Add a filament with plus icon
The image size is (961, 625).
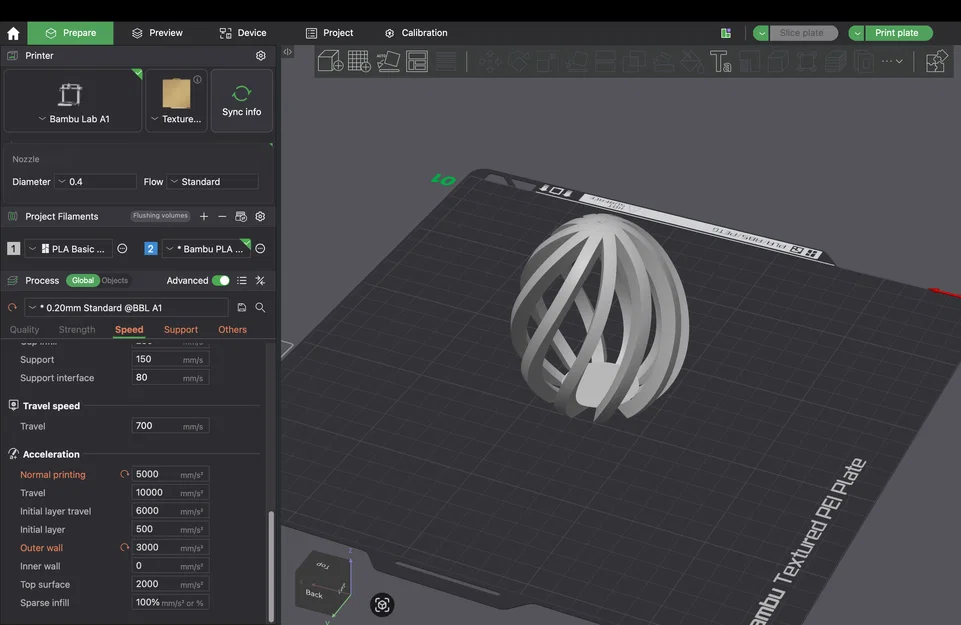click(204, 216)
